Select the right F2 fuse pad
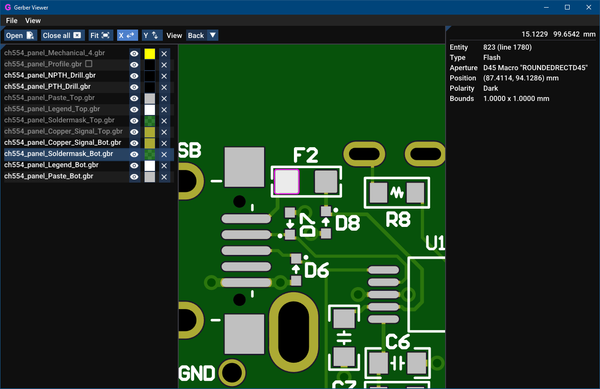Image resolution: width=600 pixels, height=389 pixels. click(326, 181)
